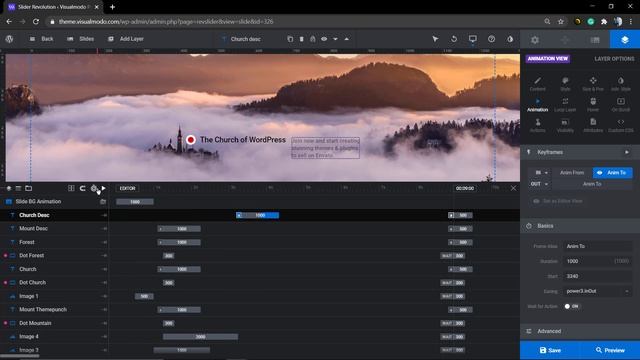640x360 pixels.
Task: Open the Slides menu
Action: [81, 39]
